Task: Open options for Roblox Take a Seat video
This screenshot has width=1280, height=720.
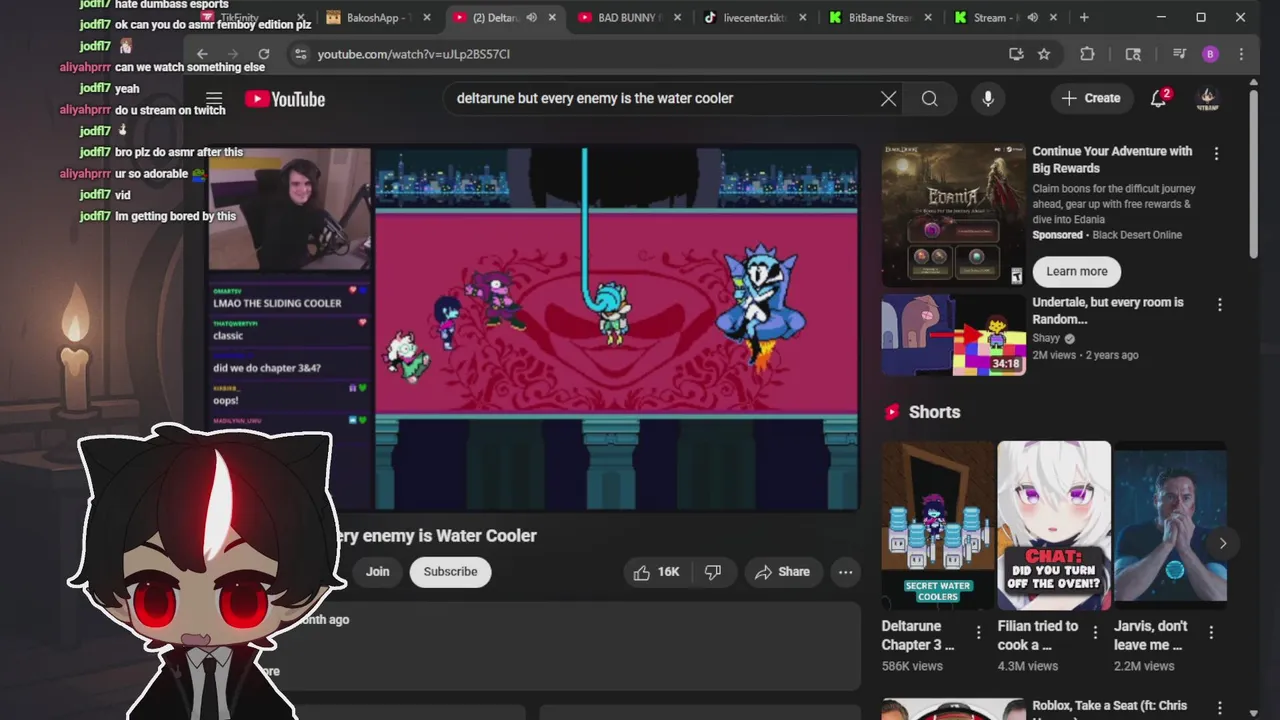Action: click(x=1219, y=707)
